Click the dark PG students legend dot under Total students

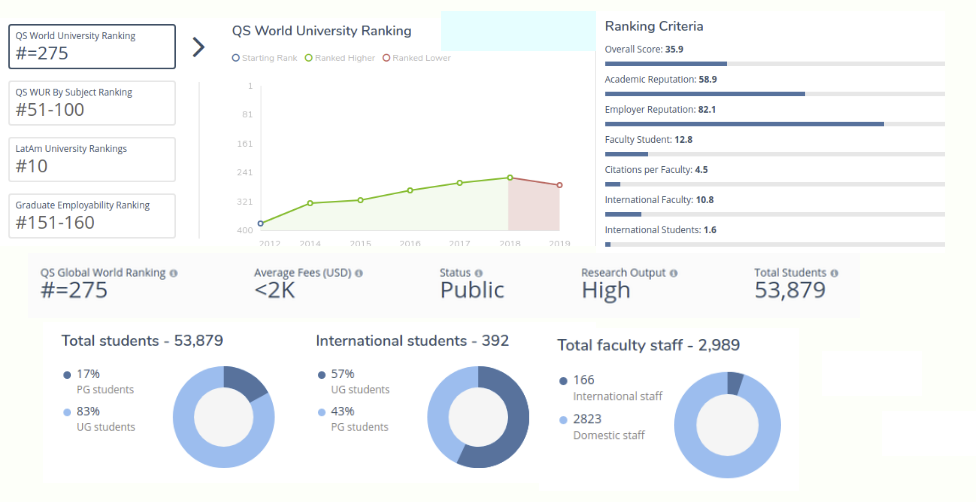point(67,375)
